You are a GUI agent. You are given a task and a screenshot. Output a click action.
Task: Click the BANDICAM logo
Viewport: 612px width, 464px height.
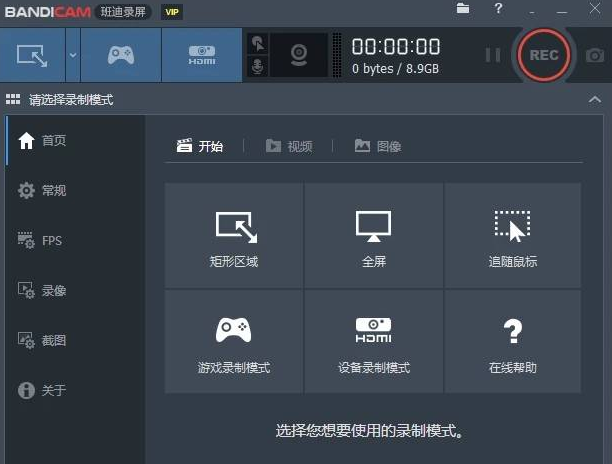point(48,12)
